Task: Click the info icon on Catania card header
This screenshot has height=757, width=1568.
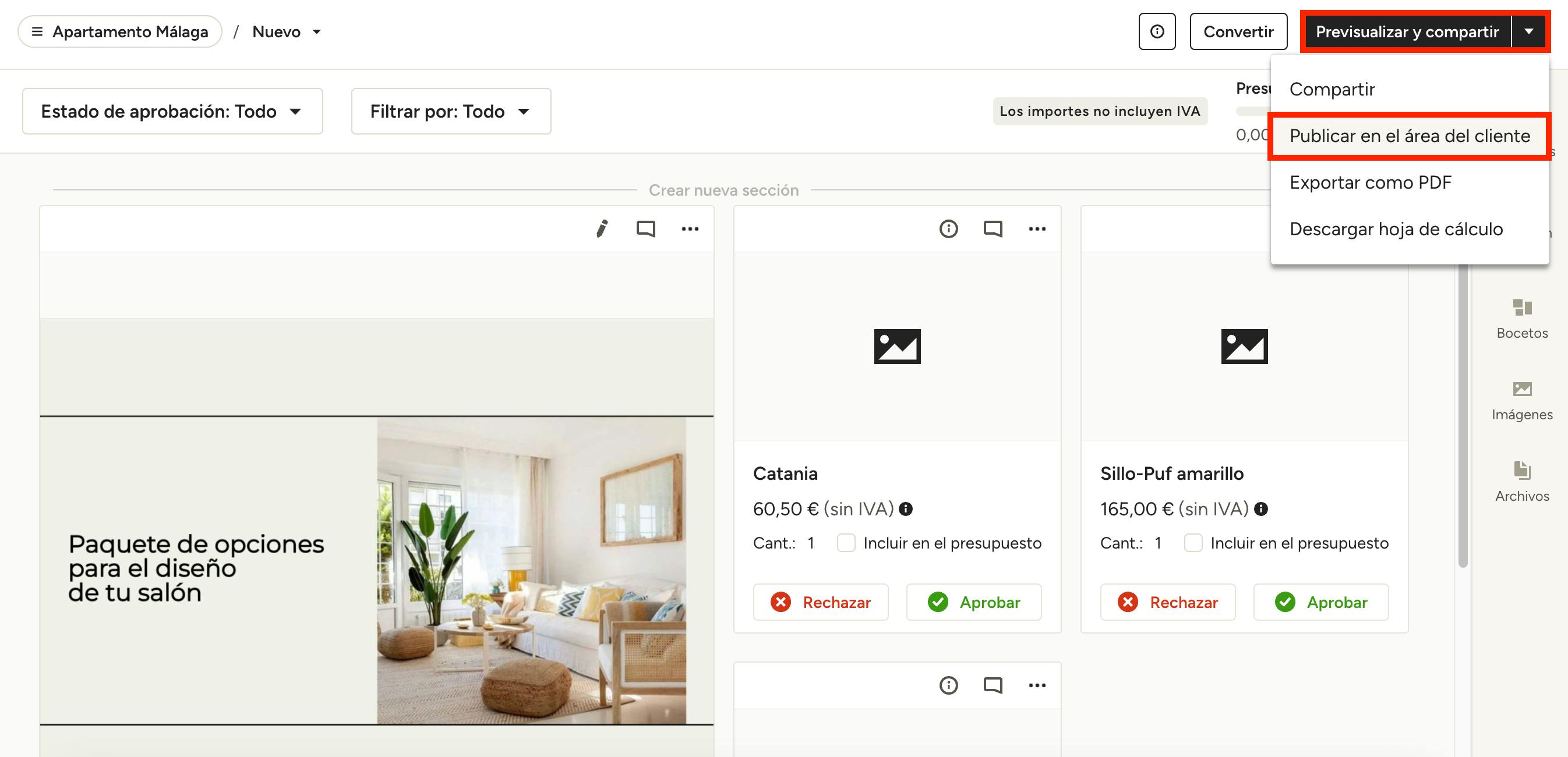Action: point(948,229)
